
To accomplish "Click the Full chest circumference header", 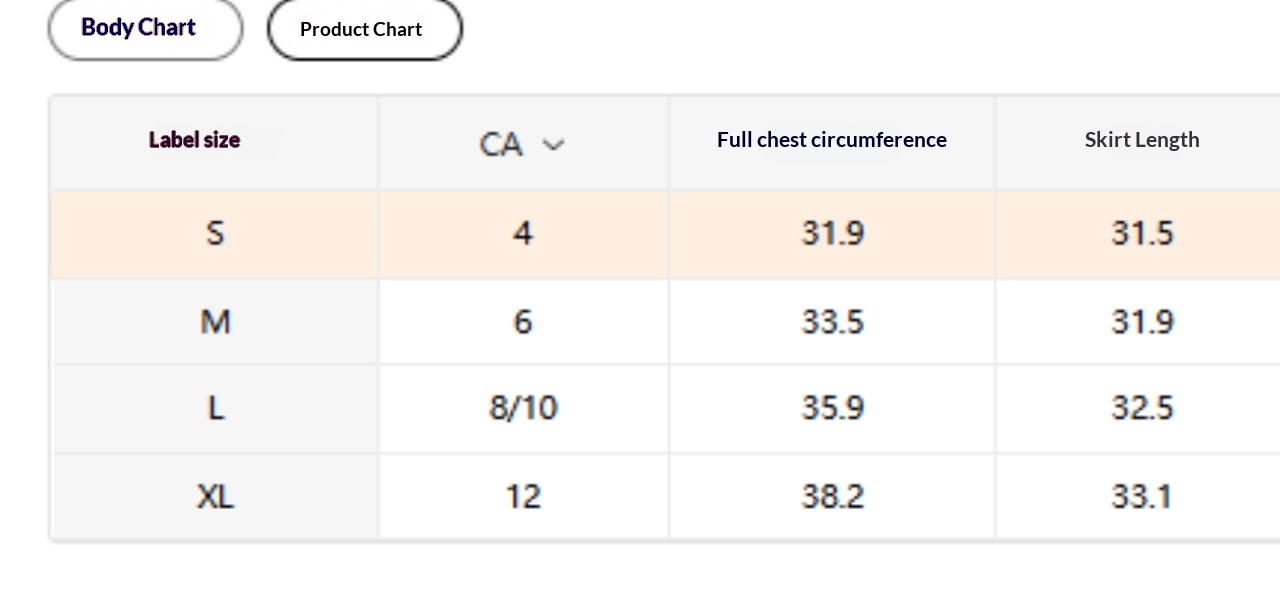I will click(831, 140).
